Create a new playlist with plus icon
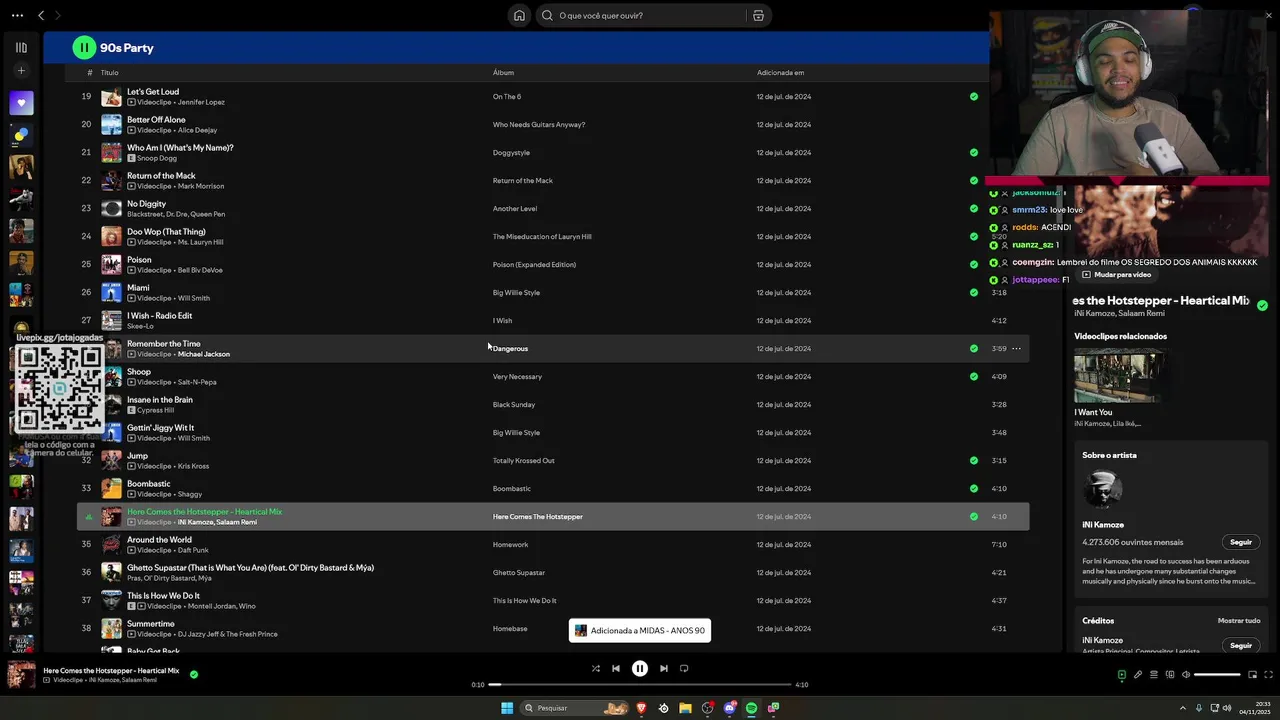Screen dimensions: 1280x720 coord(21,71)
